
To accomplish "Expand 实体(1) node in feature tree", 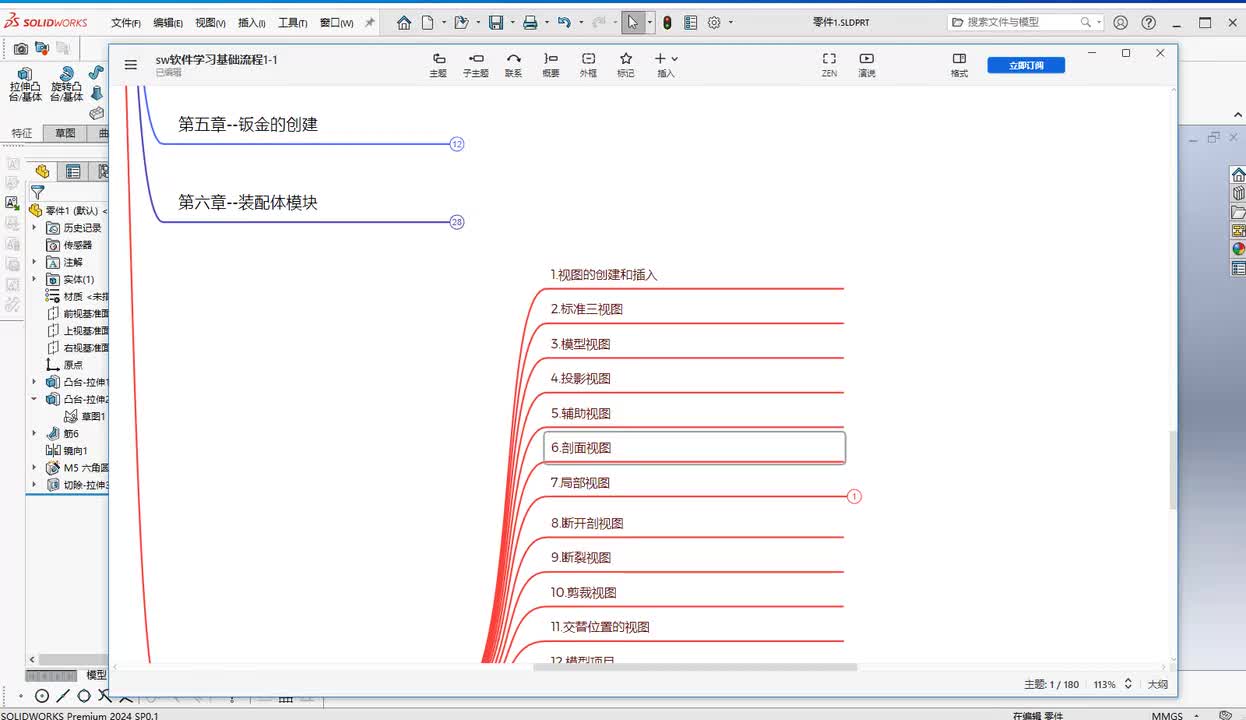I will click(34, 279).
